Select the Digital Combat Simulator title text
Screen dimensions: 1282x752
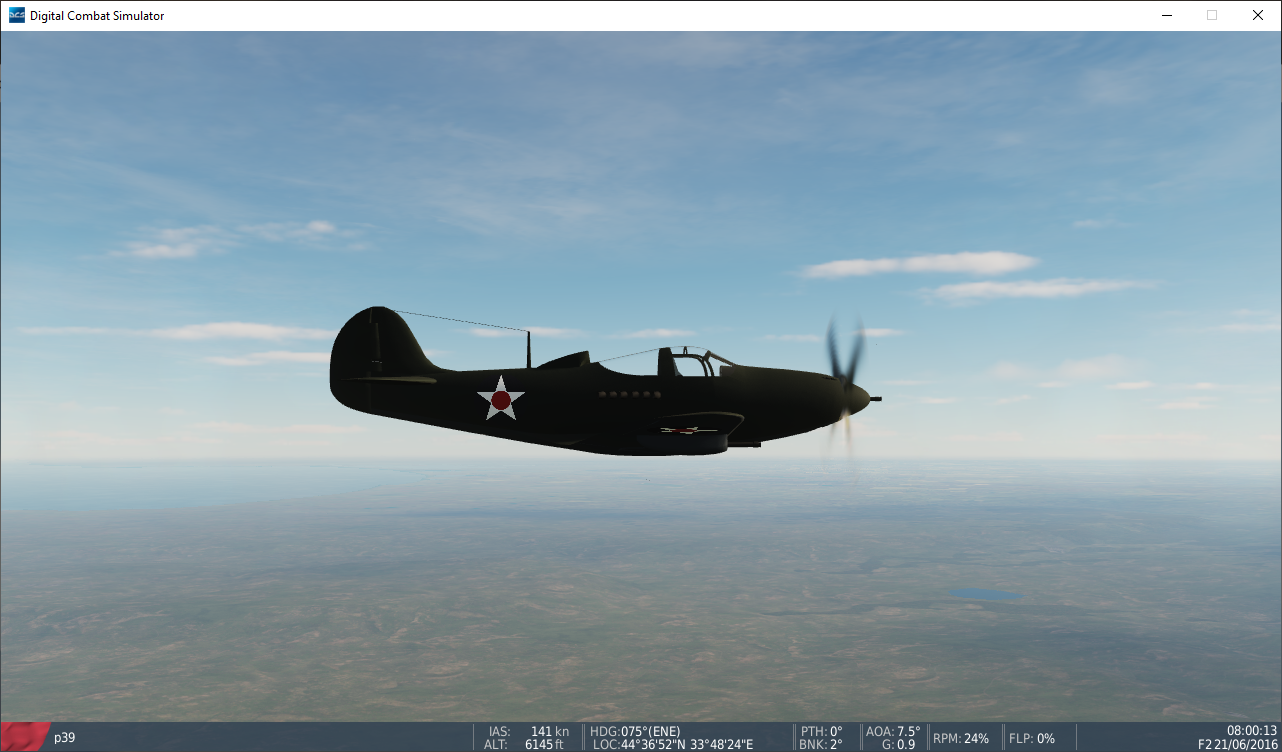coord(98,15)
